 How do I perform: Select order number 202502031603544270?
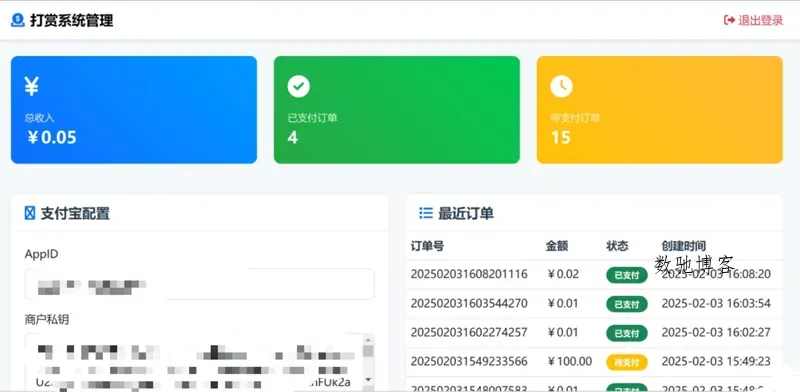pyautogui.click(x=469, y=304)
